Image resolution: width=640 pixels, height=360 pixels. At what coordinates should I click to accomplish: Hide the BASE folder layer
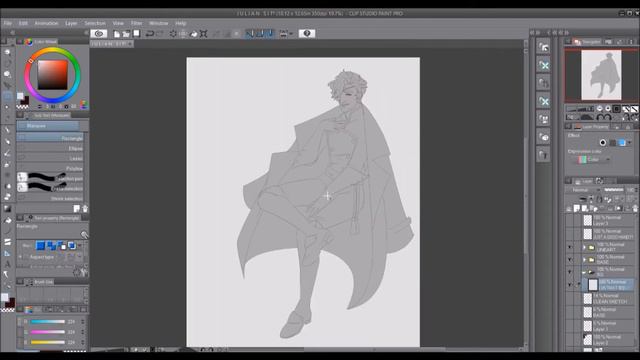(x=569, y=260)
